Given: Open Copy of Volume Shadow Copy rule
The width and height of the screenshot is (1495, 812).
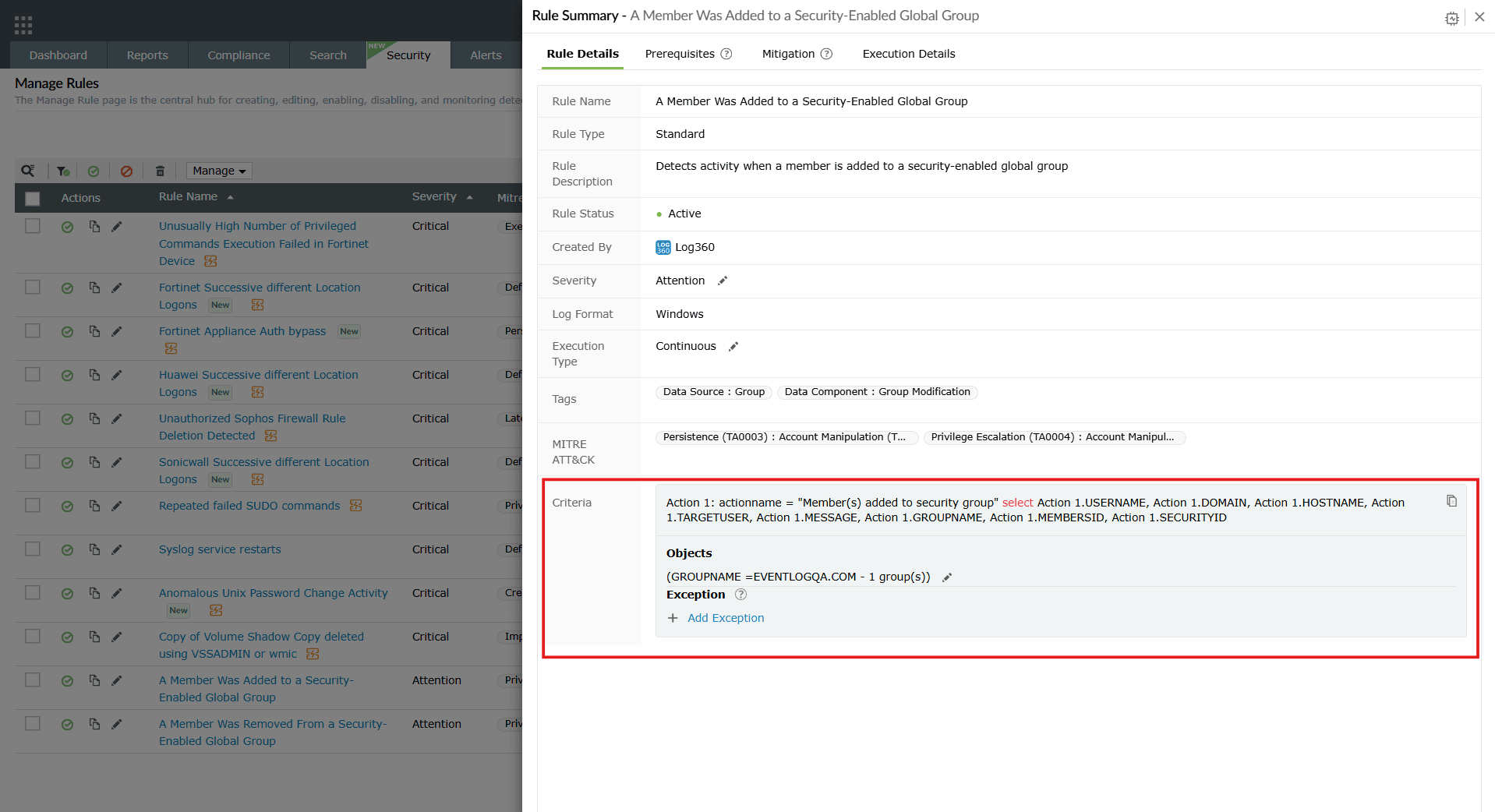Looking at the screenshot, I should point(261,645).
